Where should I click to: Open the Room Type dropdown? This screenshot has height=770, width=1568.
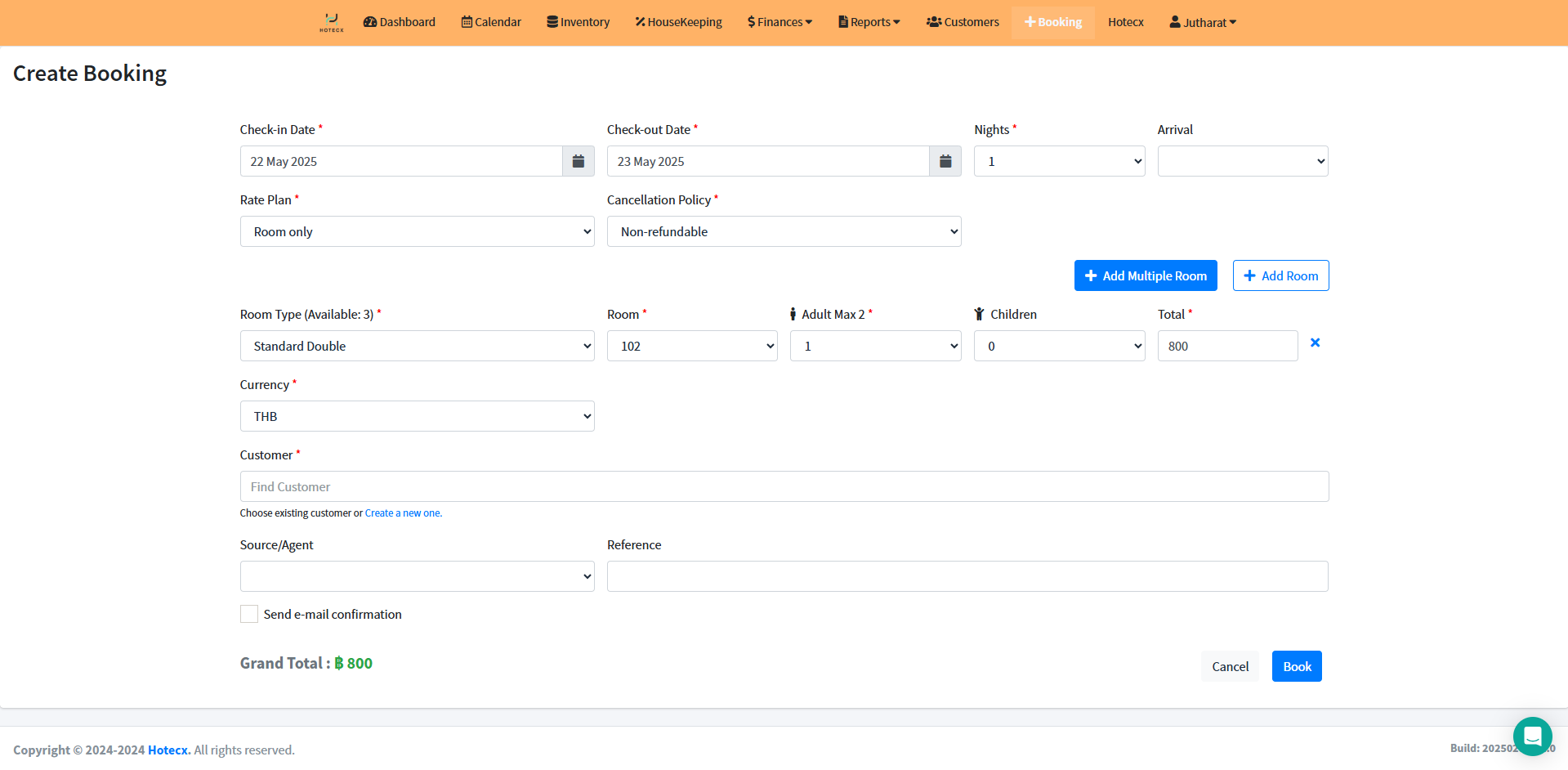pyautogui.click(x=417, y=346)
